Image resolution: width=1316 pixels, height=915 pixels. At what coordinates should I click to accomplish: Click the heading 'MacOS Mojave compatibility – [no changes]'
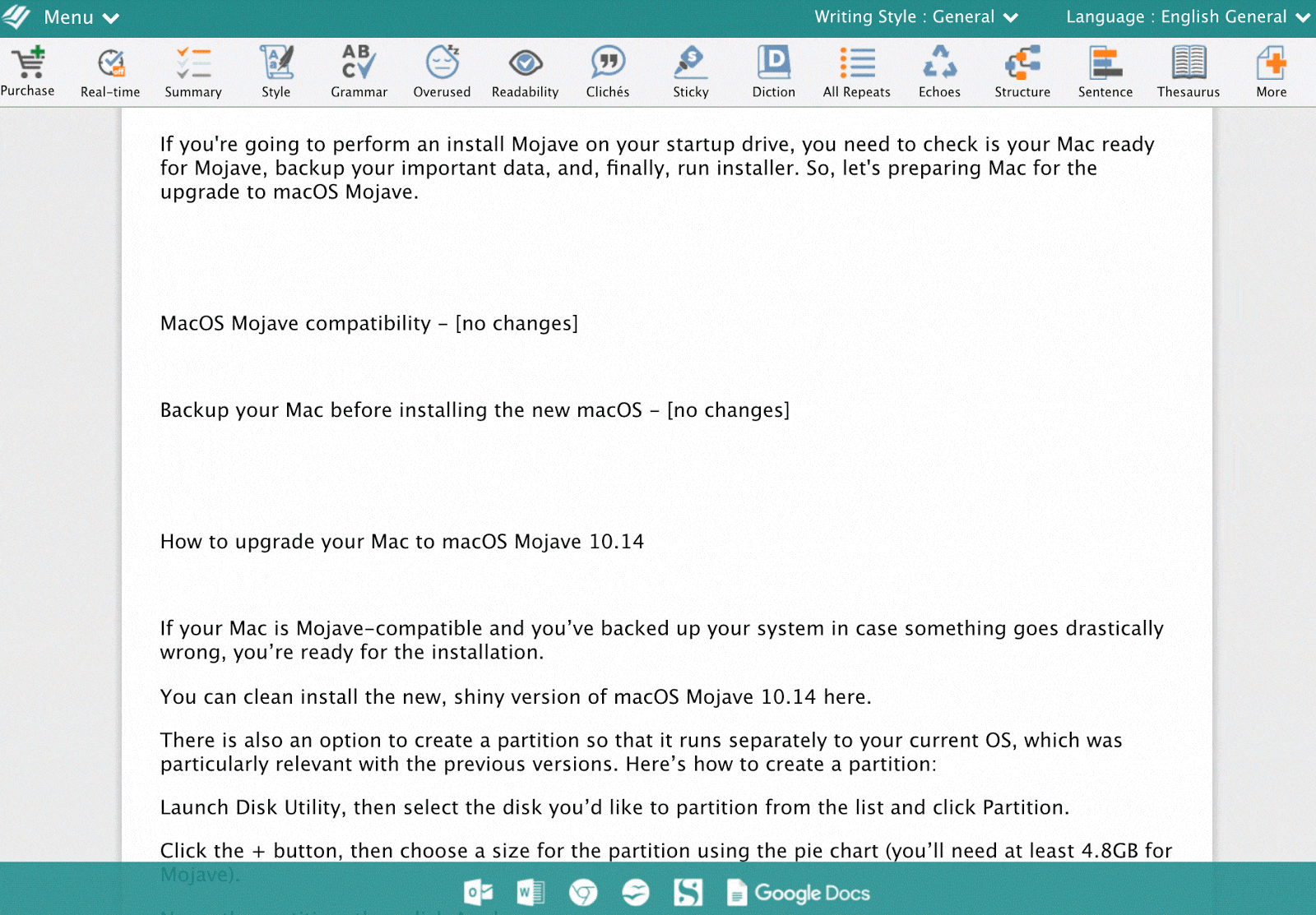click(x=369, y=323)
